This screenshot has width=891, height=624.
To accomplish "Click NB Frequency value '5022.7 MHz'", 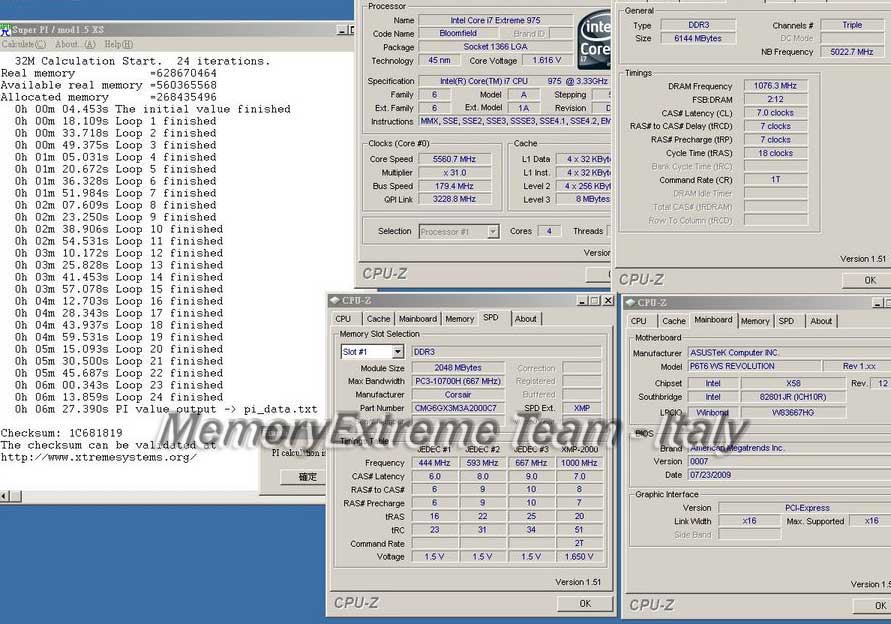I will [852, 52].
